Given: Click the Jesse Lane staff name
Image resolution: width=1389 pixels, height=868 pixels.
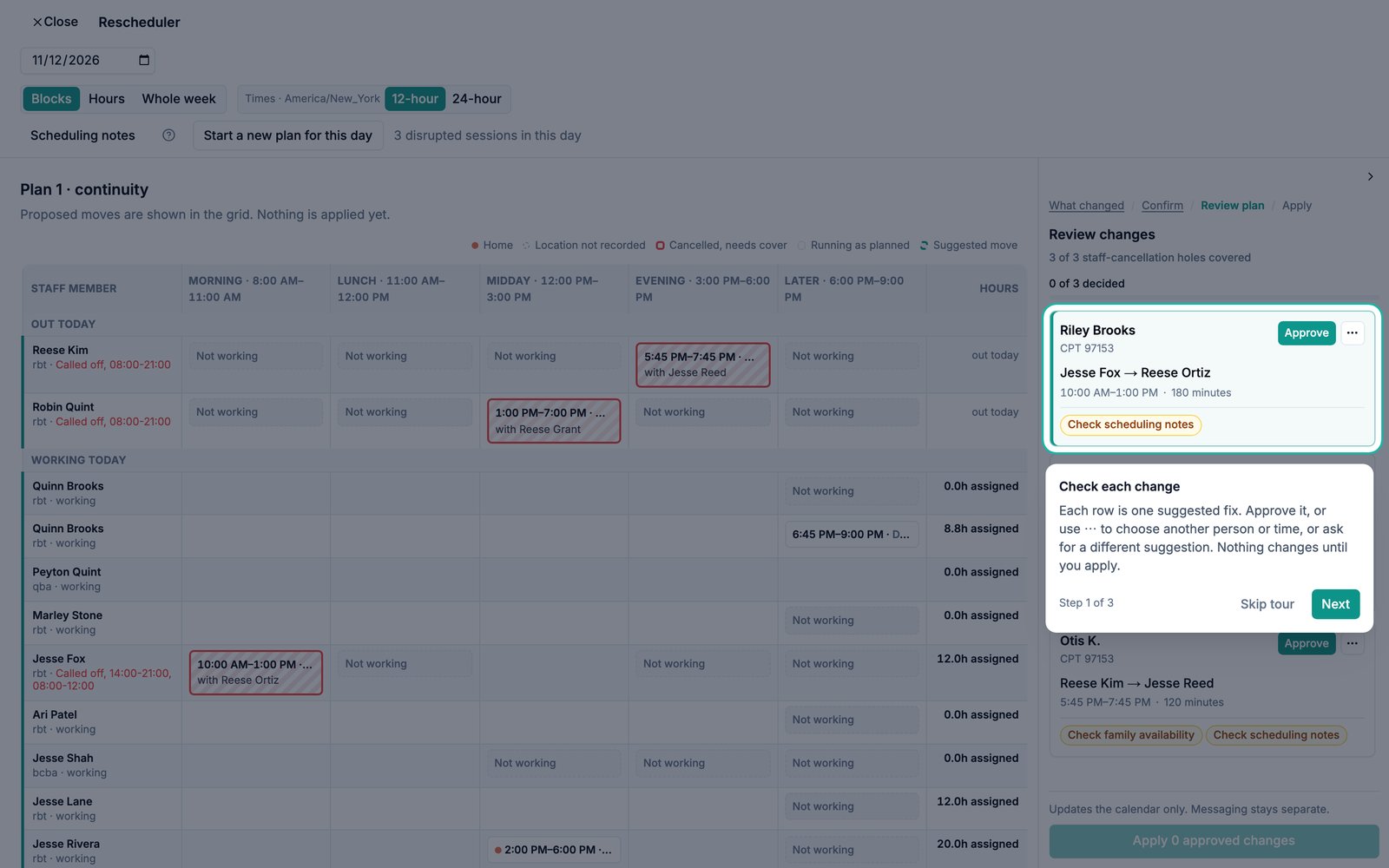Looking at the screenshot, I should click(63, 801).
